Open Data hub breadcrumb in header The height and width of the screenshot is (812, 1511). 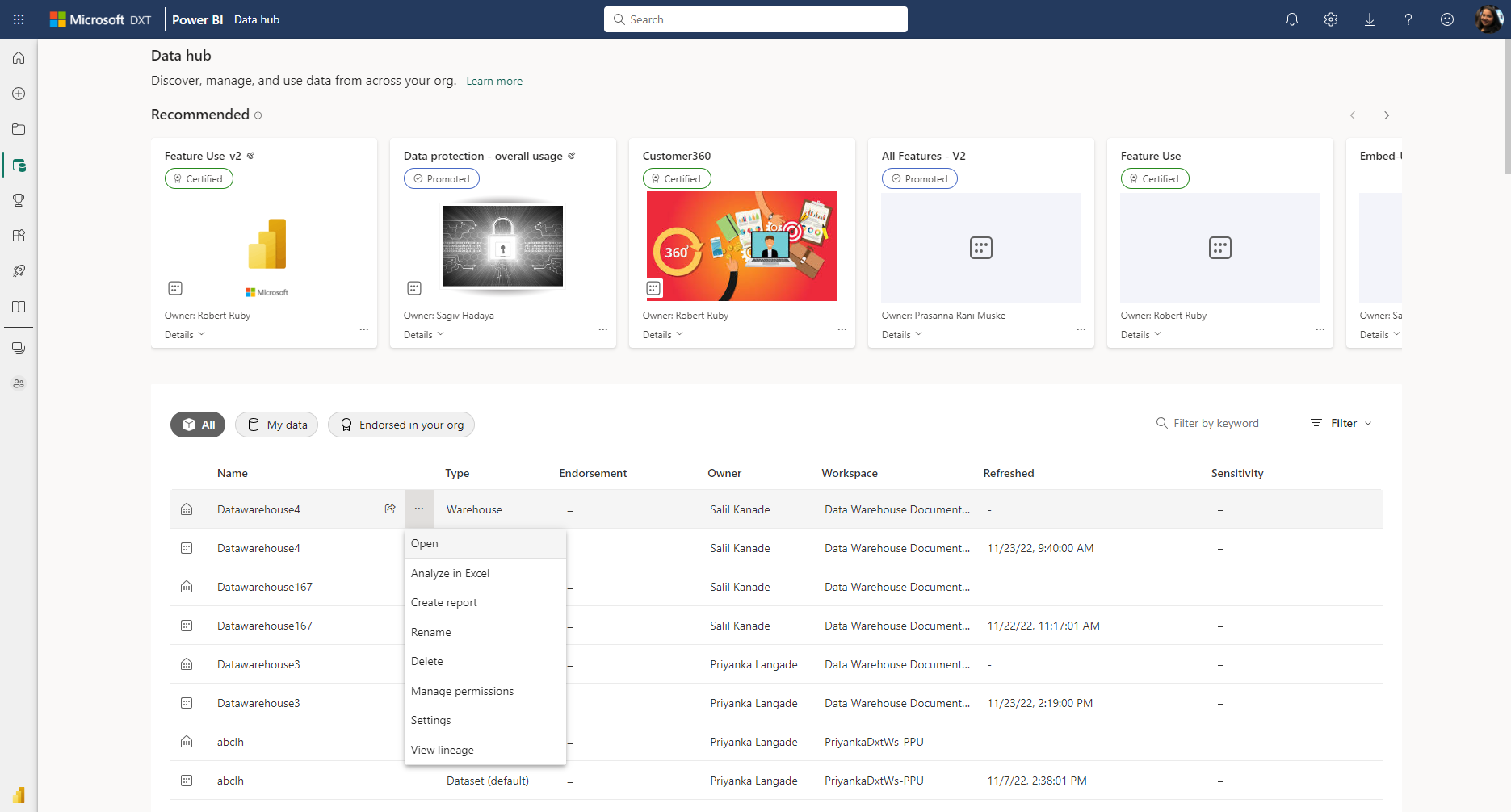pos(257,19)
